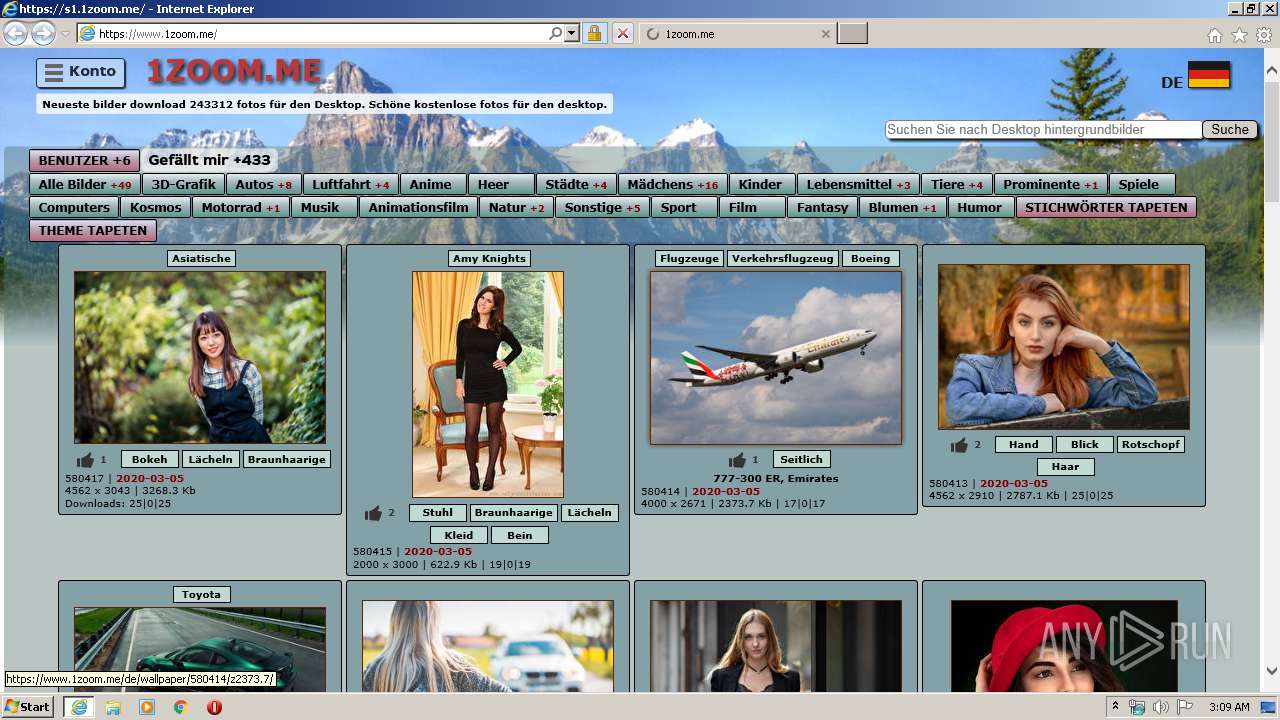
Task: Click the search magnifier in address bar
Action: (556, 34)
